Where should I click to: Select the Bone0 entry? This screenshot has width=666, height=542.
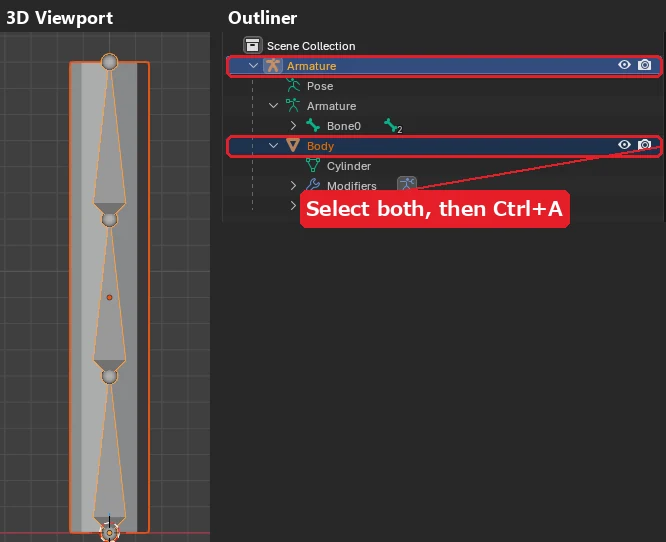pyautogui.click(x=344, y=126)
